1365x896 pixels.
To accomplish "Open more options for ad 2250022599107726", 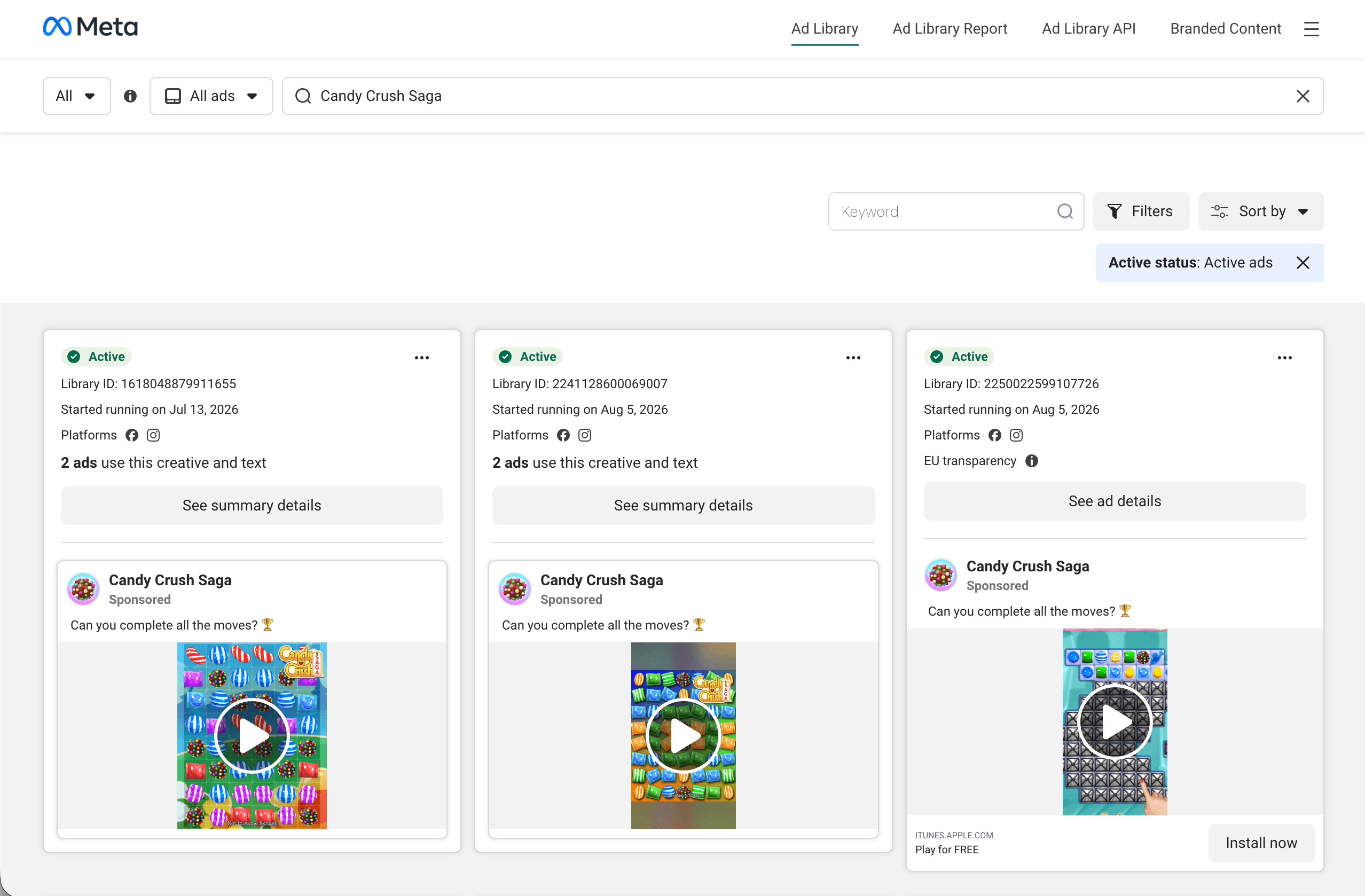I will pyautogui.click(x=1284, y=357).
